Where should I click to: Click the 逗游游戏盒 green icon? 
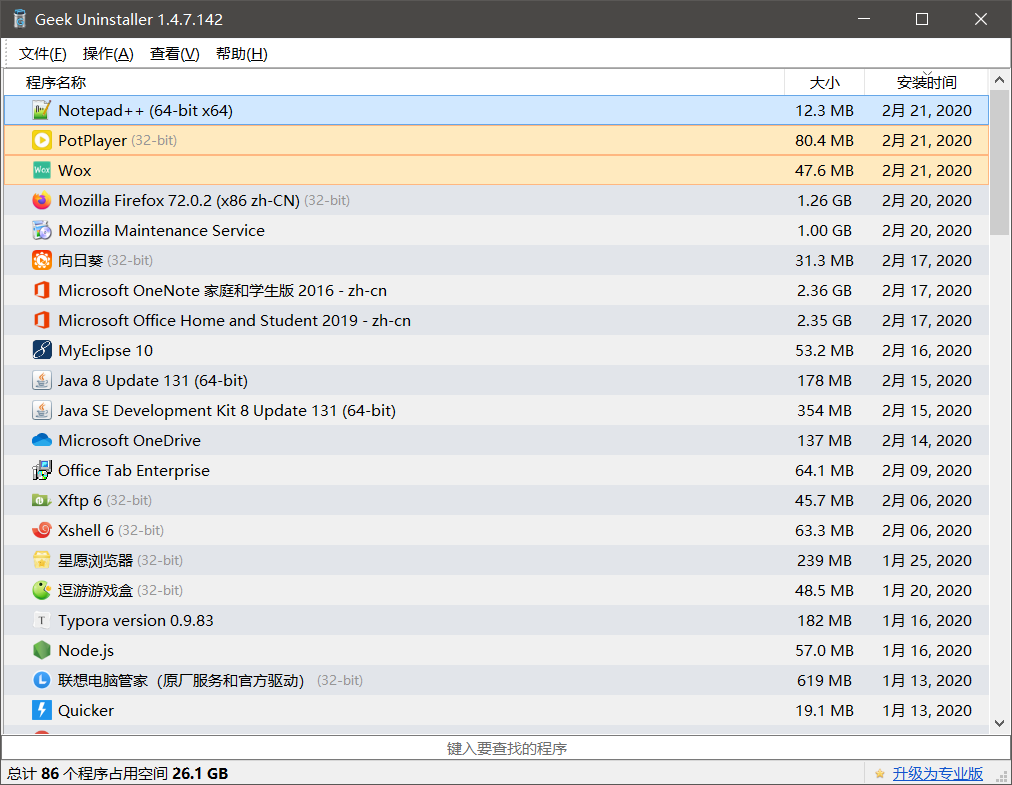point(42,591)
